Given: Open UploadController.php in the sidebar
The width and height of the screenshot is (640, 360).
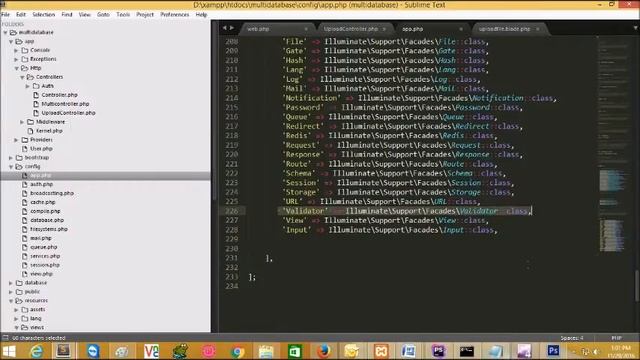Looking at the screenshot, I should (x=68, y=113).
